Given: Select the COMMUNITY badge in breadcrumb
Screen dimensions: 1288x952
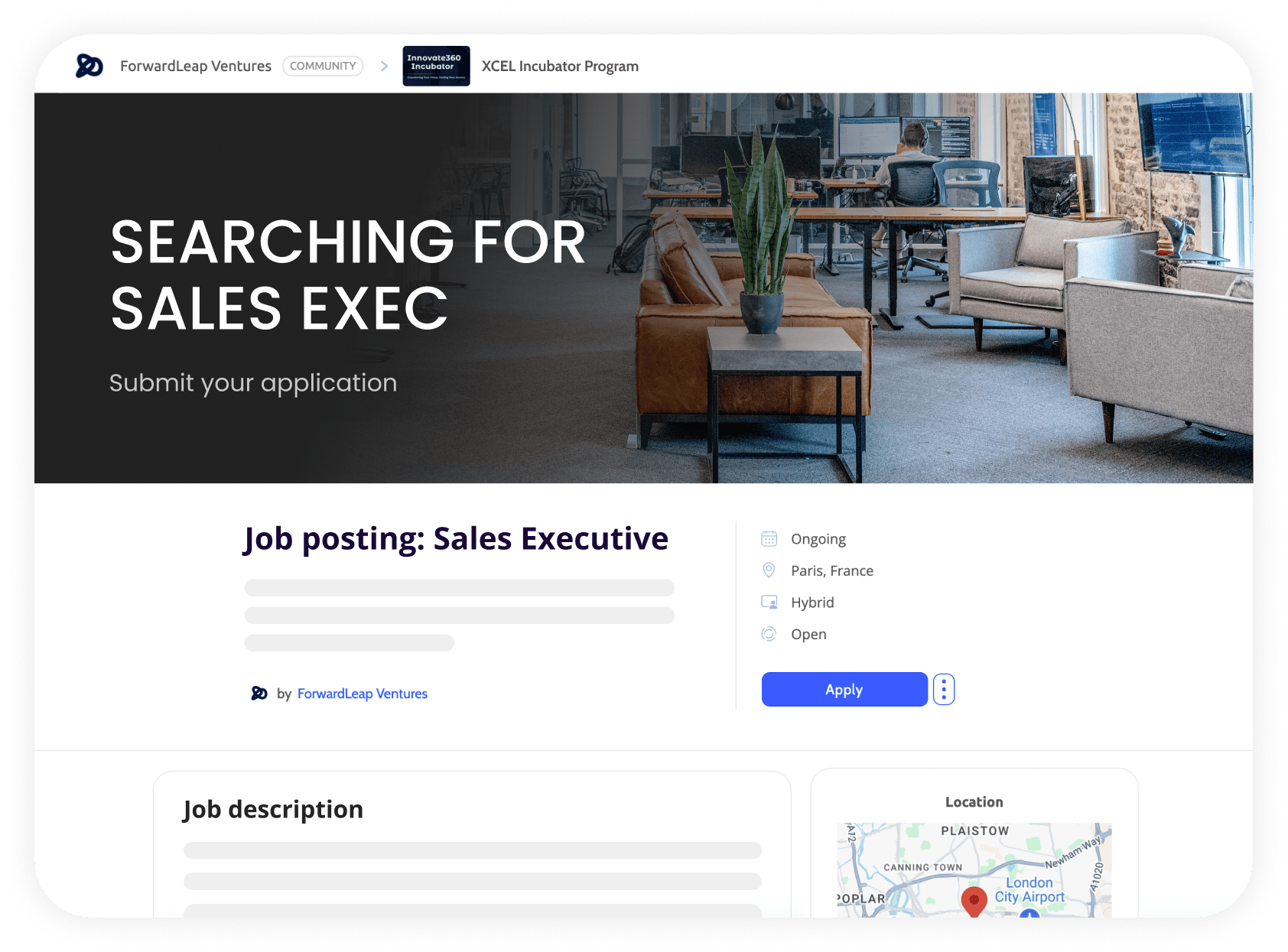Looking at the screenshot, I should (323, 66).
